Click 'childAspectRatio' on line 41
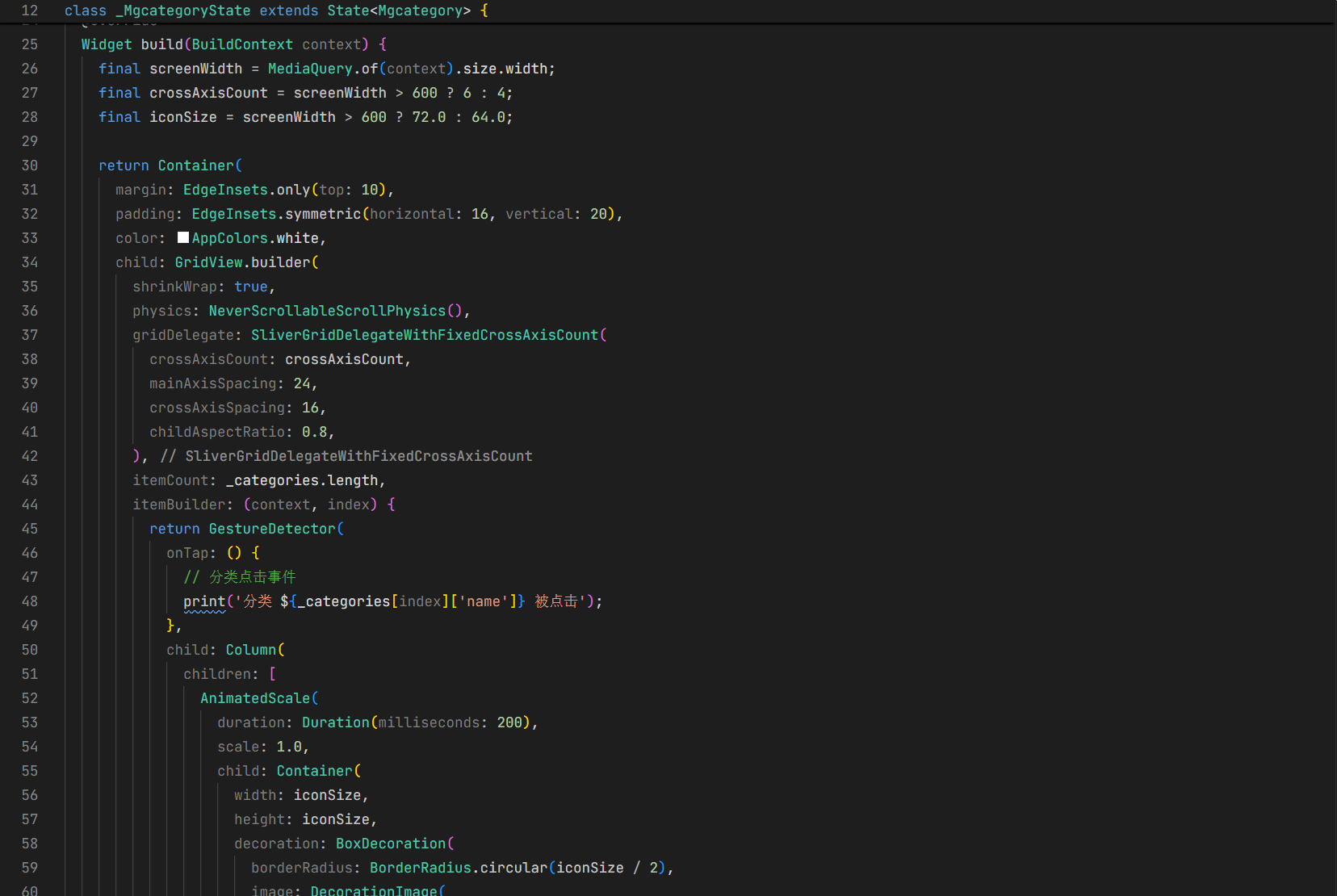The width and height of the screenshot is (1337, 896). tap(217, 432)
